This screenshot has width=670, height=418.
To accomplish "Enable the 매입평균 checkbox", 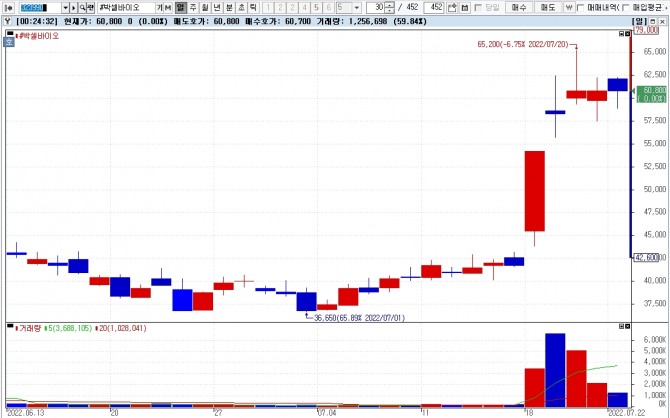I will tap(625, 8).
